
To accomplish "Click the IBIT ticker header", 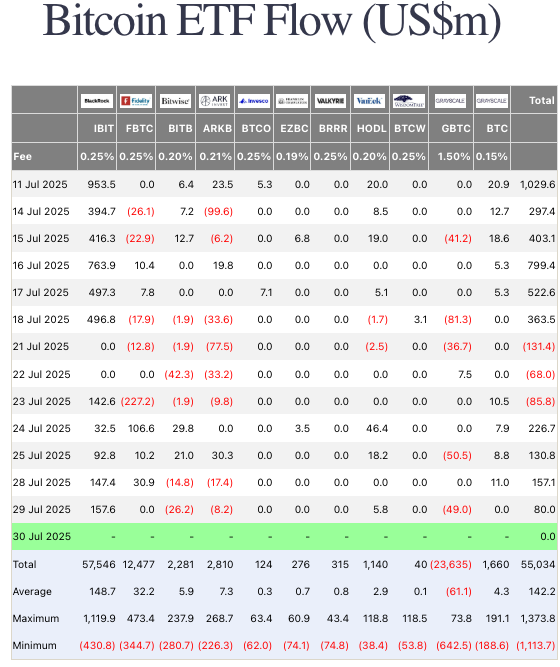I will [x=104, y=128].
